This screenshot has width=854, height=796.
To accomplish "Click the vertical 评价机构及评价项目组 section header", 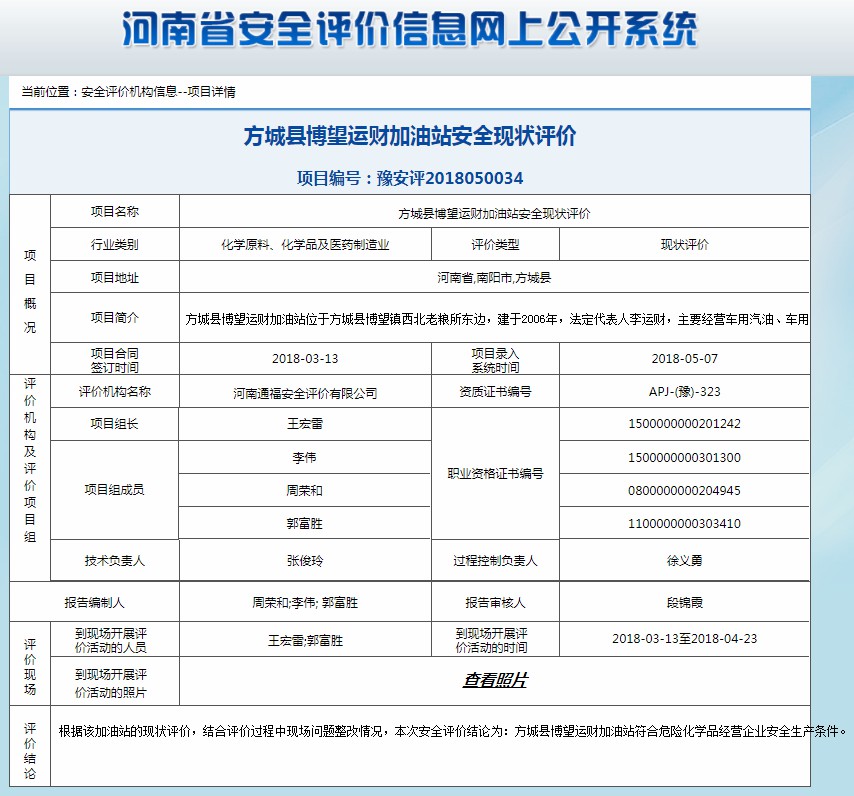I will (x=30, y=460).
